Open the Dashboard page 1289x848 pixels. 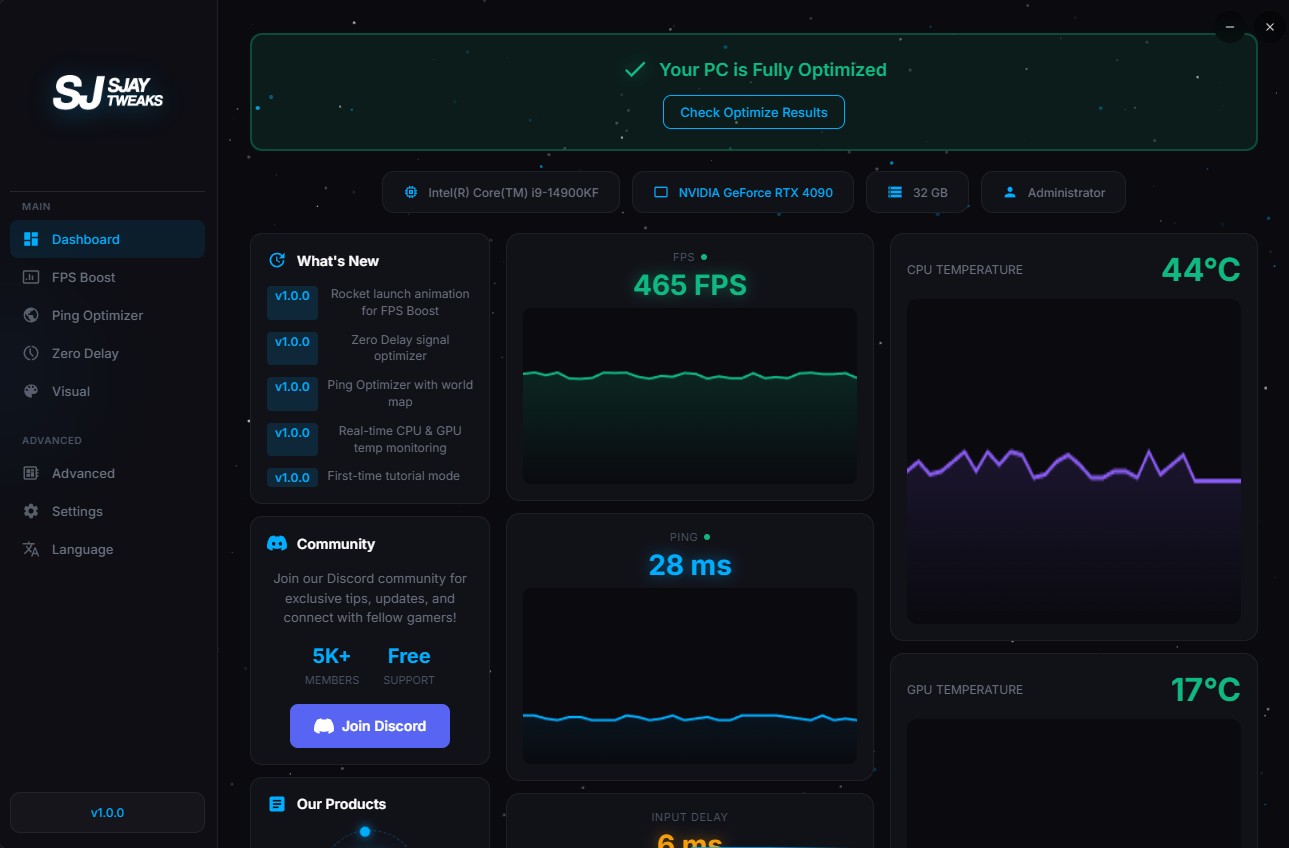107,239
